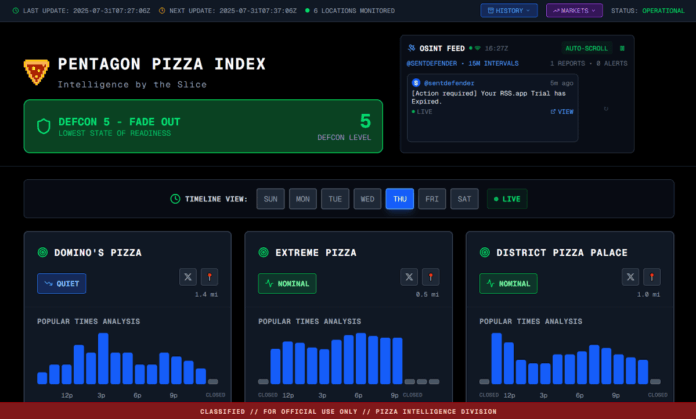Screen dimensions: 696x419
Task: Open the @sentdefender profile link
Action: point(449,83)
